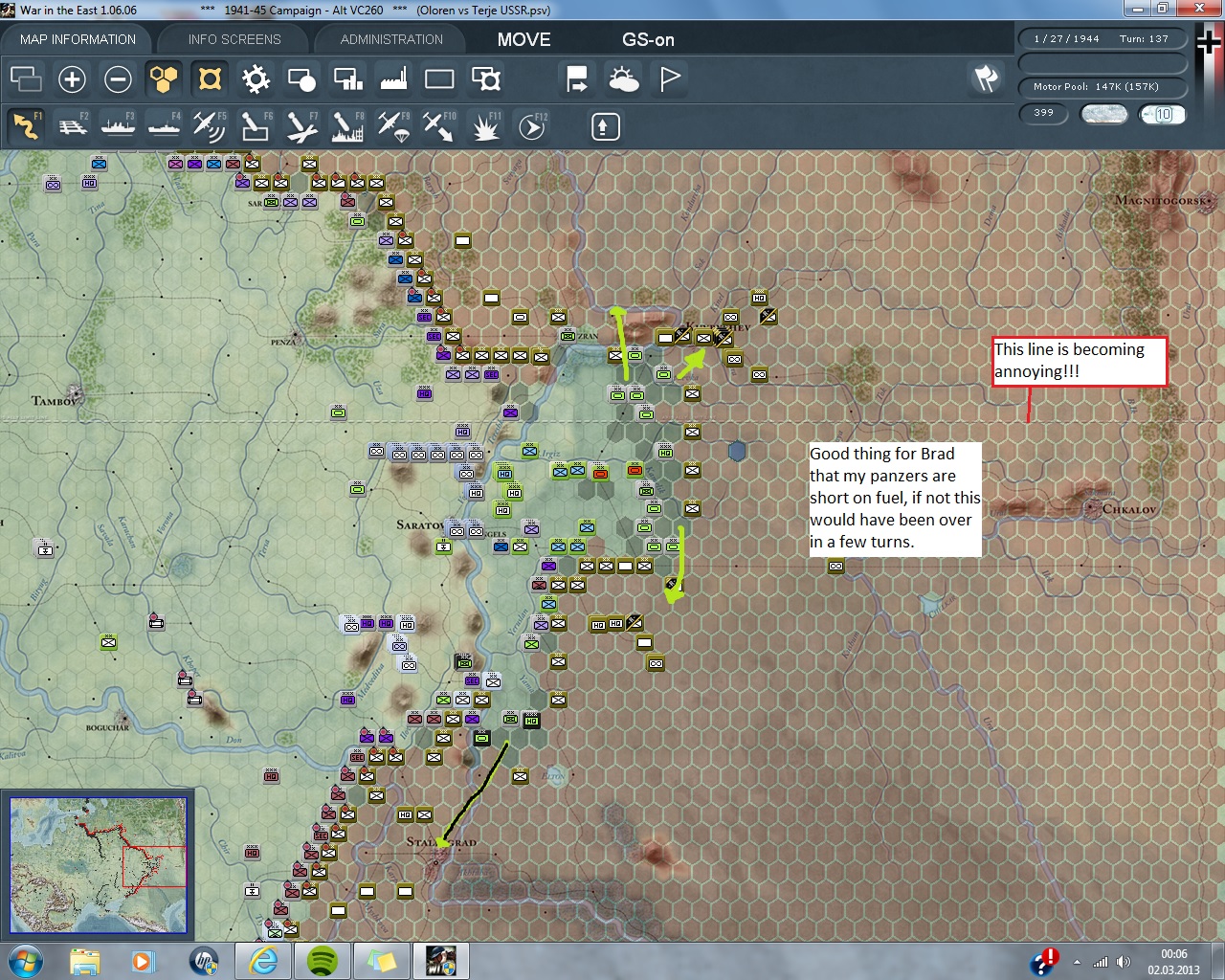Viewport: 1225px width, 980px height.
Task: Select the blue hexagon marker on map
Action: [x=737, y=451]
